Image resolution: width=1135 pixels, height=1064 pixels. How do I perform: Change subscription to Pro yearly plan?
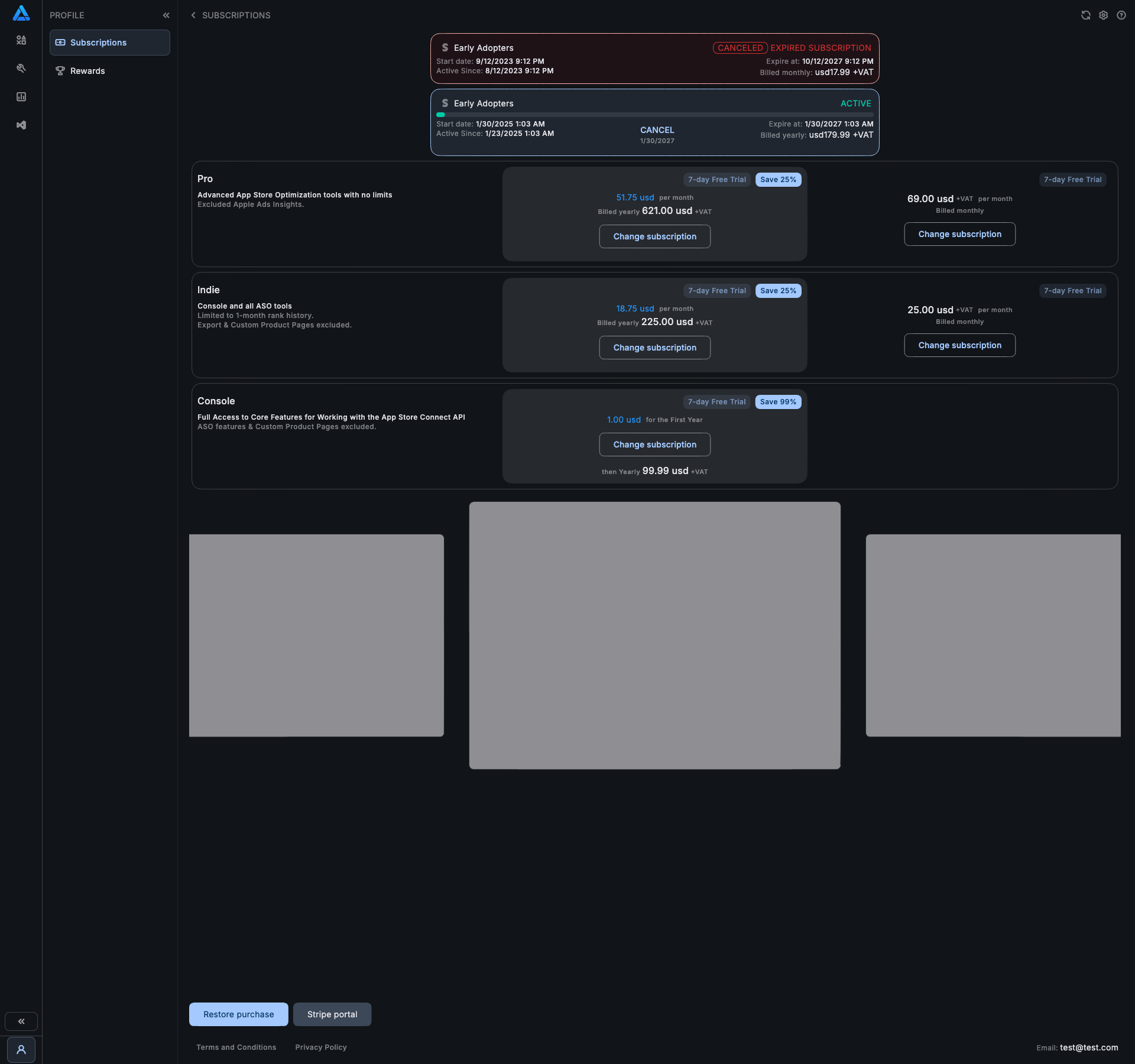pyautogui.click(x=654, y=236)
